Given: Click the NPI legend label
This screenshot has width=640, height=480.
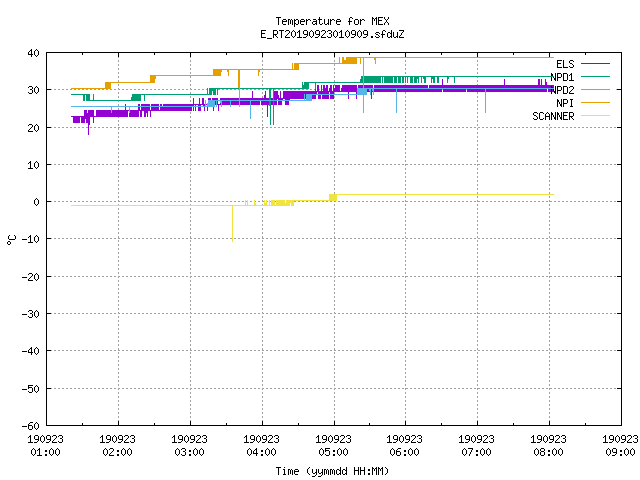Looking at the screenshot, I should pos(565,103).
